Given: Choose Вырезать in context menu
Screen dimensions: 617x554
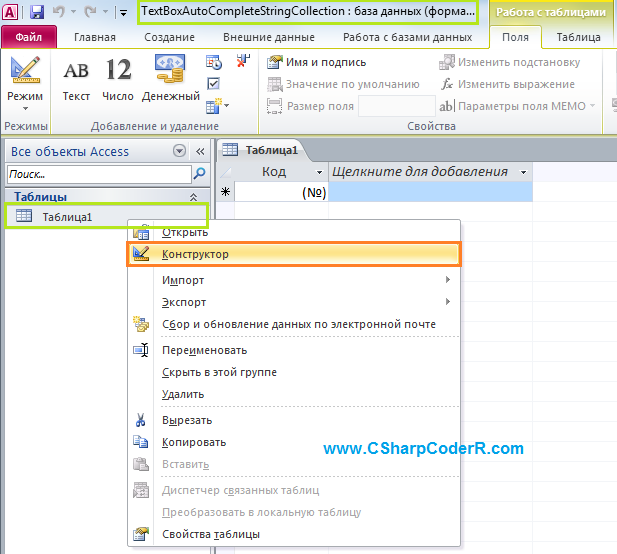Looking at the screenshot, I should 294,420.
